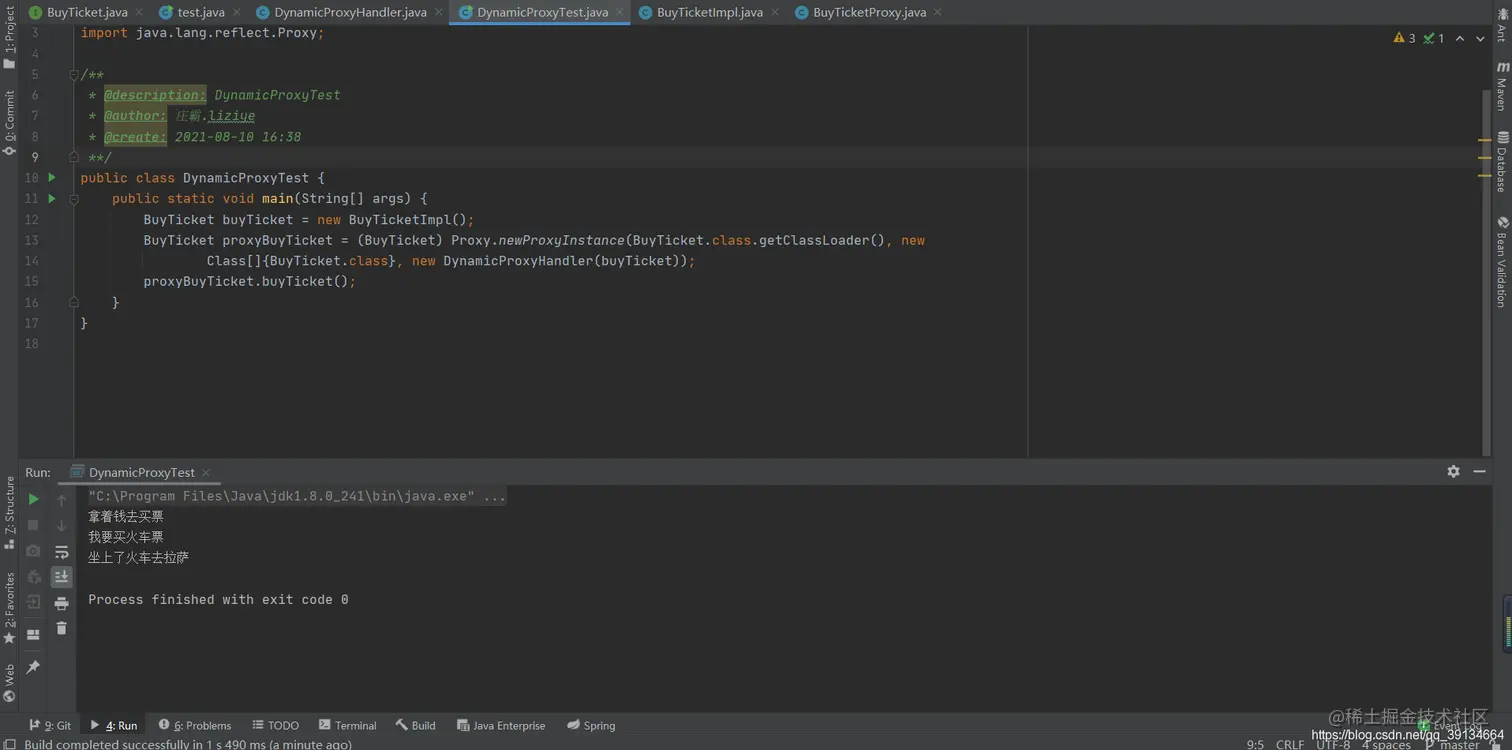The height and width of the screenshot is (750, 1512).
Task: Pin the Run tab with pin icon
Action: (x=33, y=667)
